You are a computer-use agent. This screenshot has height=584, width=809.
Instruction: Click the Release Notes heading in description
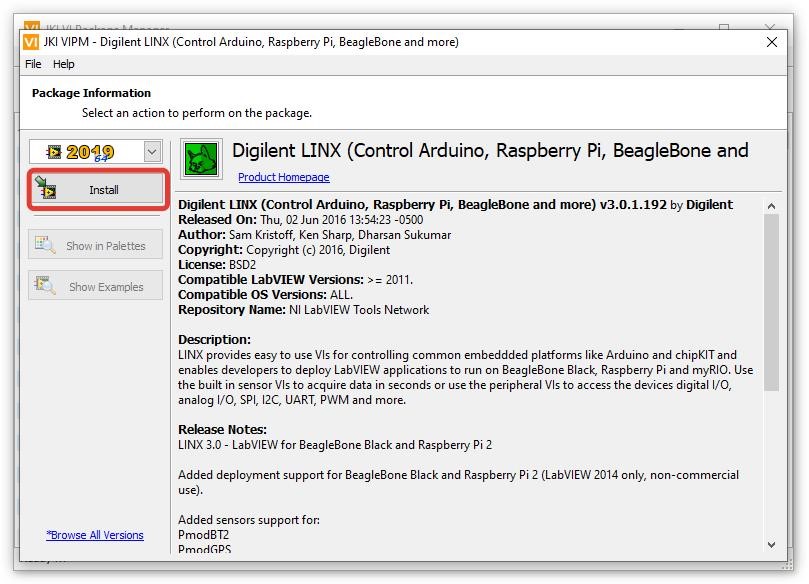pos(222,430)
